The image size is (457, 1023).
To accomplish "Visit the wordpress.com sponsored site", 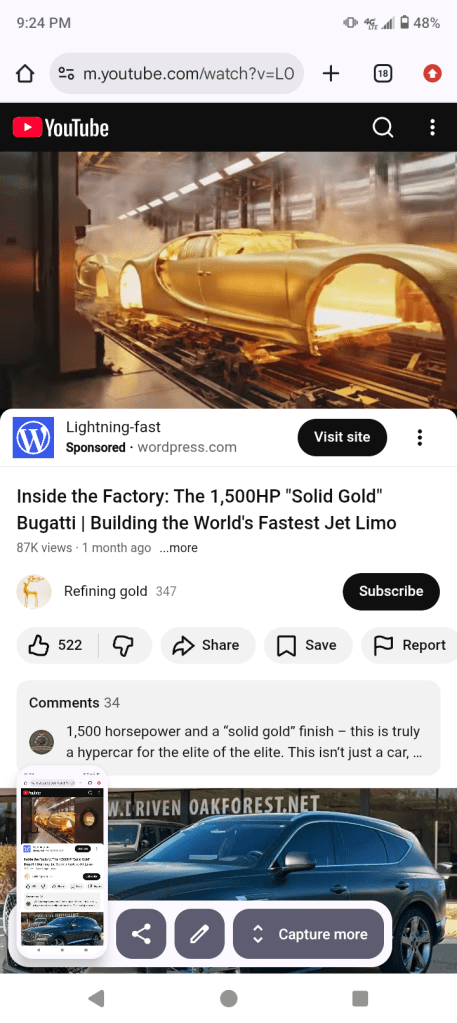I will (342, 437).
